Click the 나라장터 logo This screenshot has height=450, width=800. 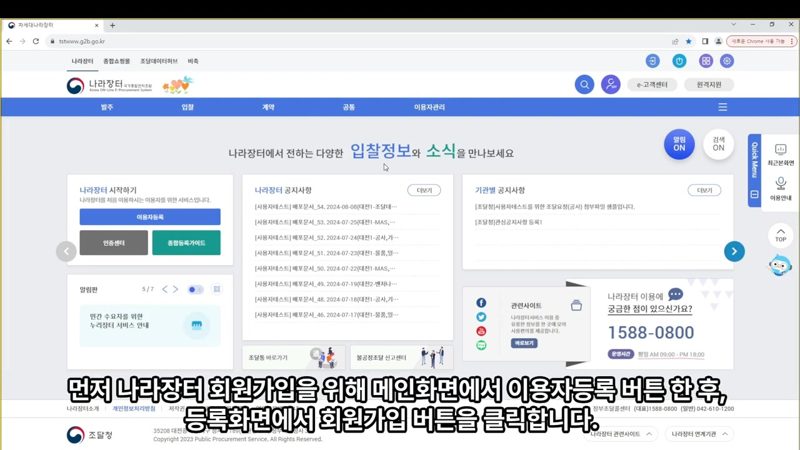pyautogui.click(x=109, y=85)
